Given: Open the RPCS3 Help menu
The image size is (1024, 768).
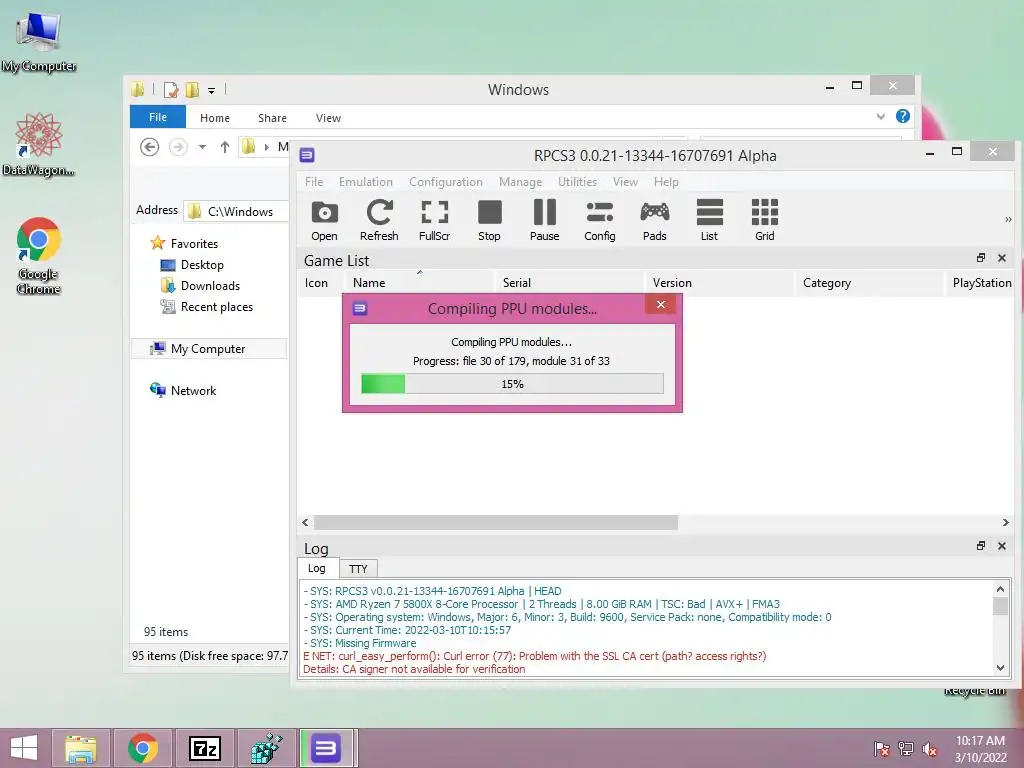Looking at the screenshot, I should (x=666, y=182).
